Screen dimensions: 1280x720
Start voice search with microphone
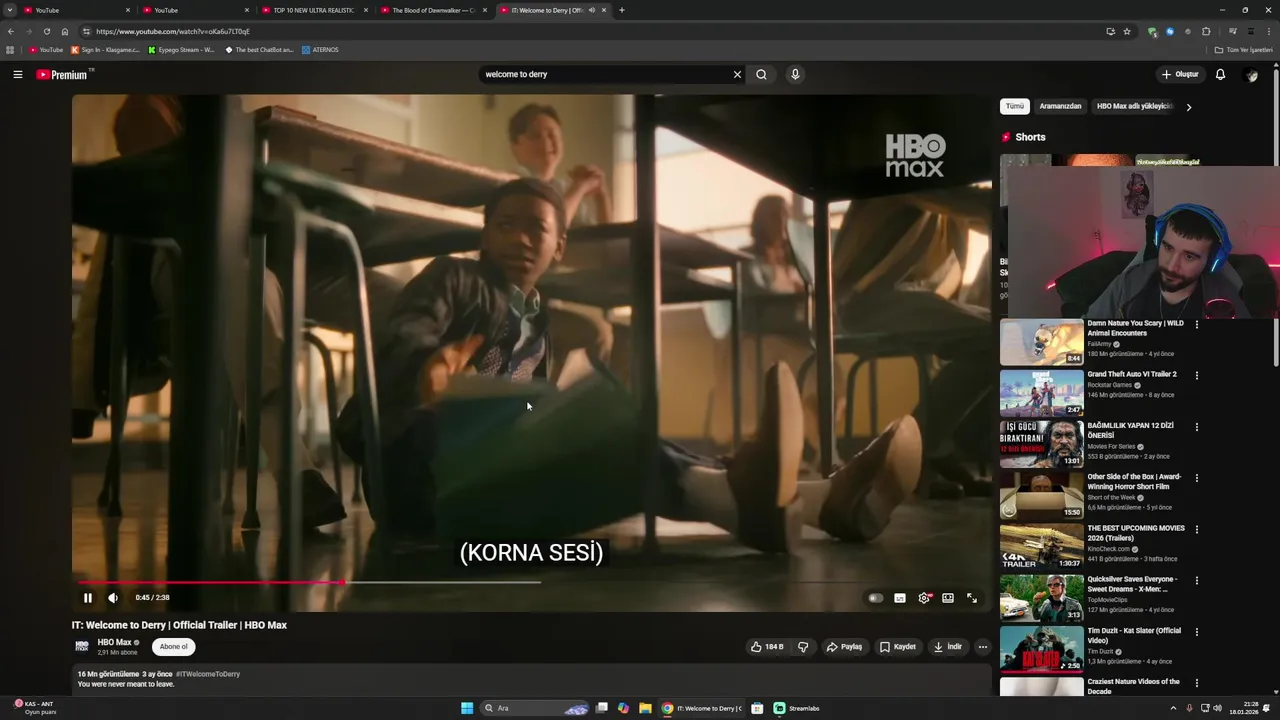[x=795, y=74]
